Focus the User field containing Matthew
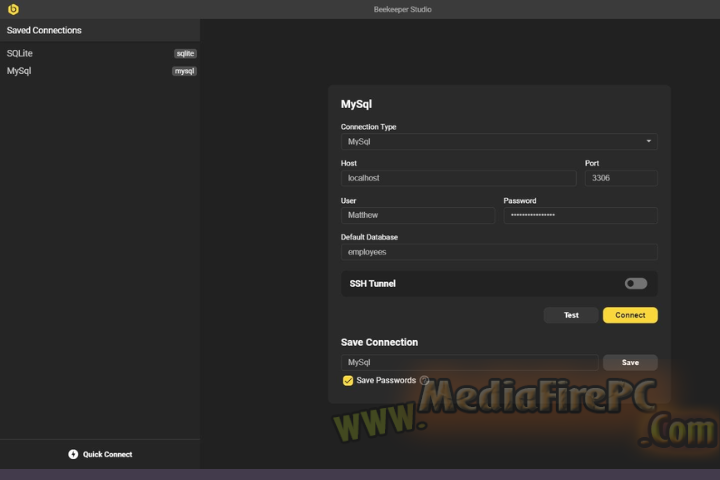The image size is (720, 480). (418, 215)
